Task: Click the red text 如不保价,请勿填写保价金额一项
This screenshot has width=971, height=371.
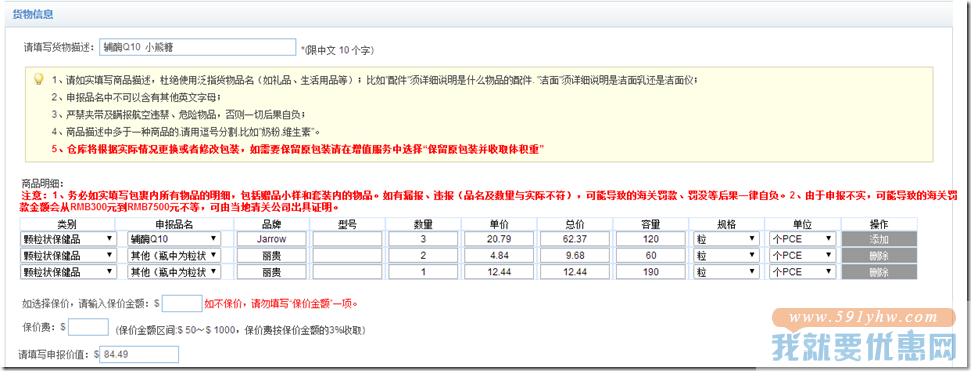Action: pyautogui.click(x=282, y=303)
